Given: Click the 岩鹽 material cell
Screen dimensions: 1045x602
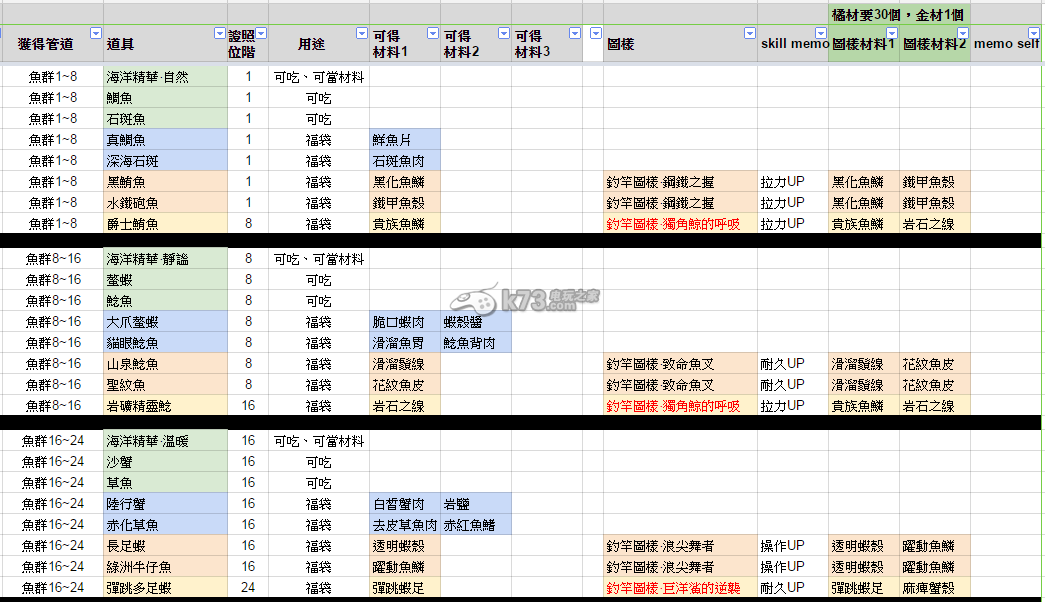Looking at the screenshot, I should click(475, 504).
